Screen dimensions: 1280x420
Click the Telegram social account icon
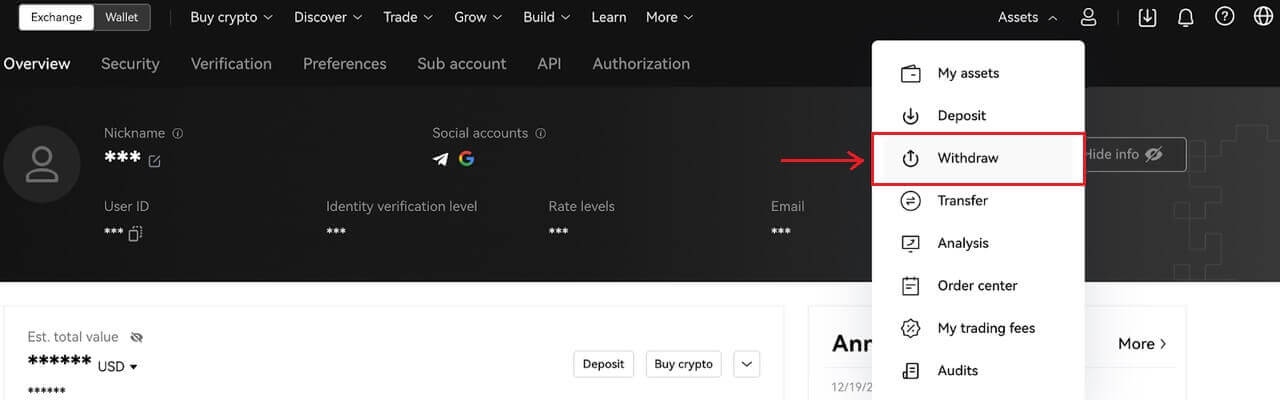pos(440,159)
